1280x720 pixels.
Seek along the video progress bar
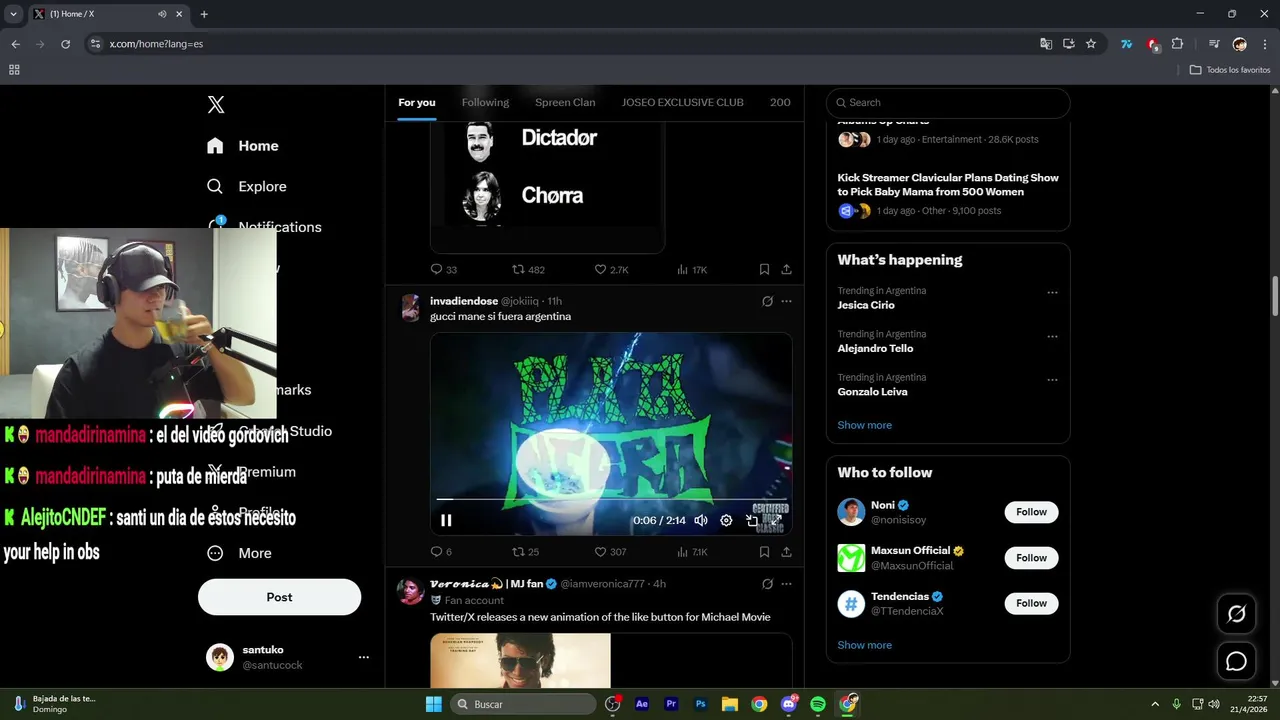[x=611, y=499]
